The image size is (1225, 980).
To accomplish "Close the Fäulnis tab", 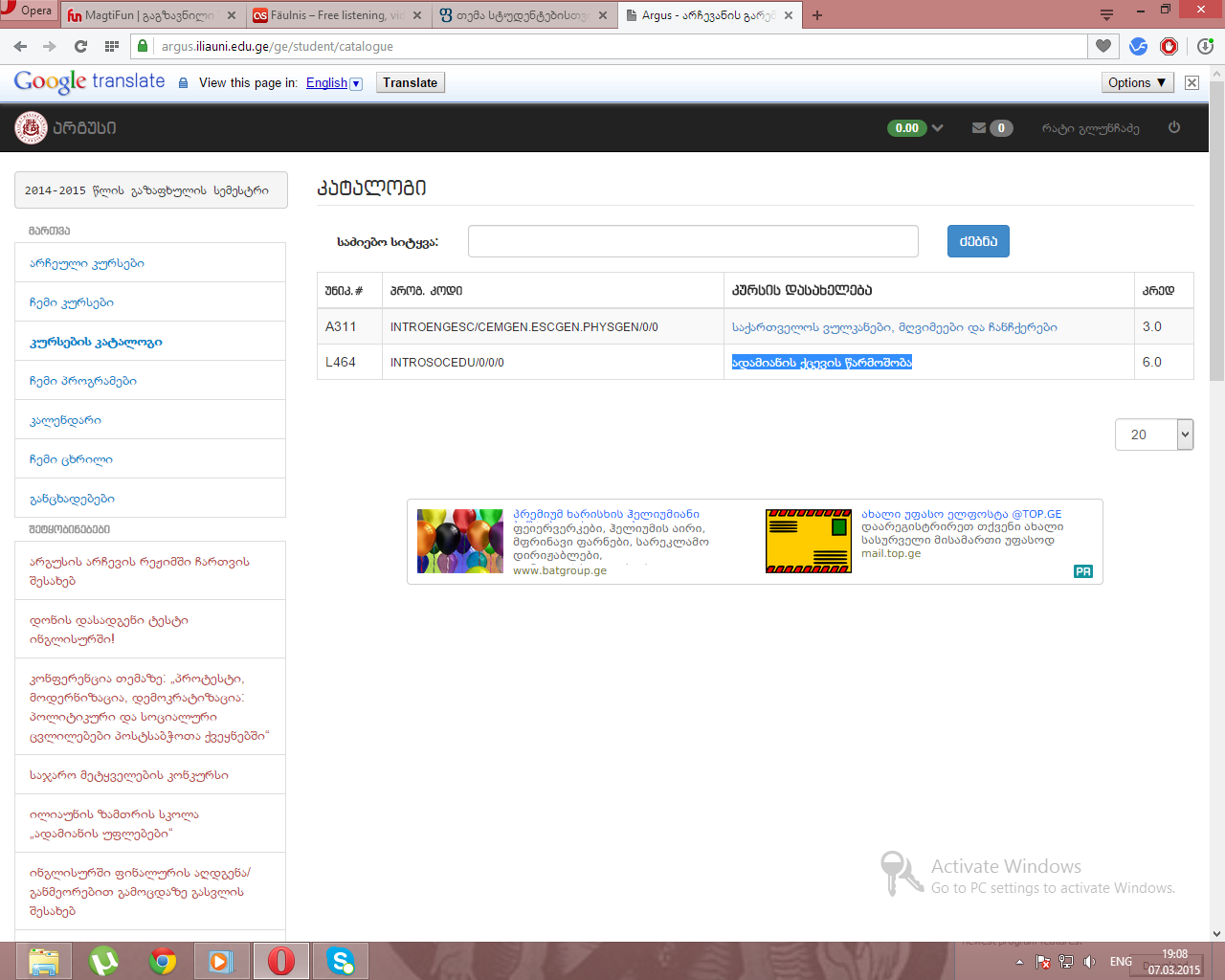I will coord(417,15).
